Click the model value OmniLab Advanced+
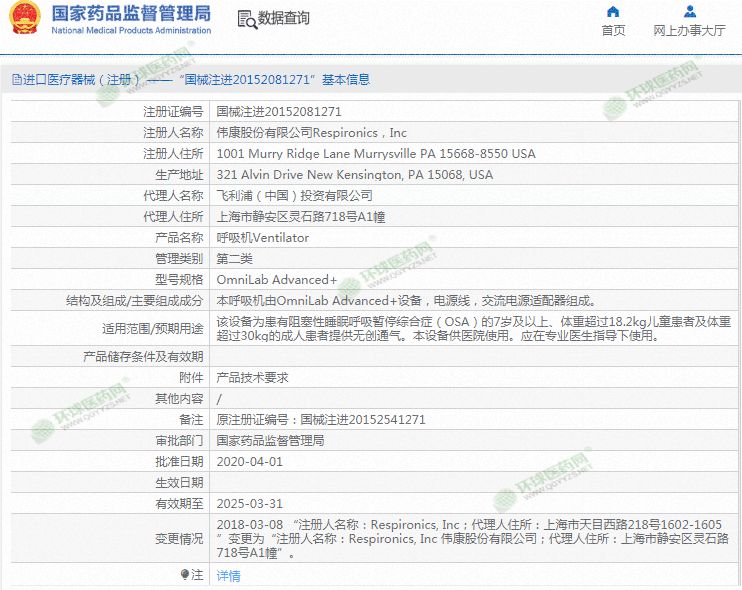Viewport: 742px width, 590px height. [x=277, y=280]
